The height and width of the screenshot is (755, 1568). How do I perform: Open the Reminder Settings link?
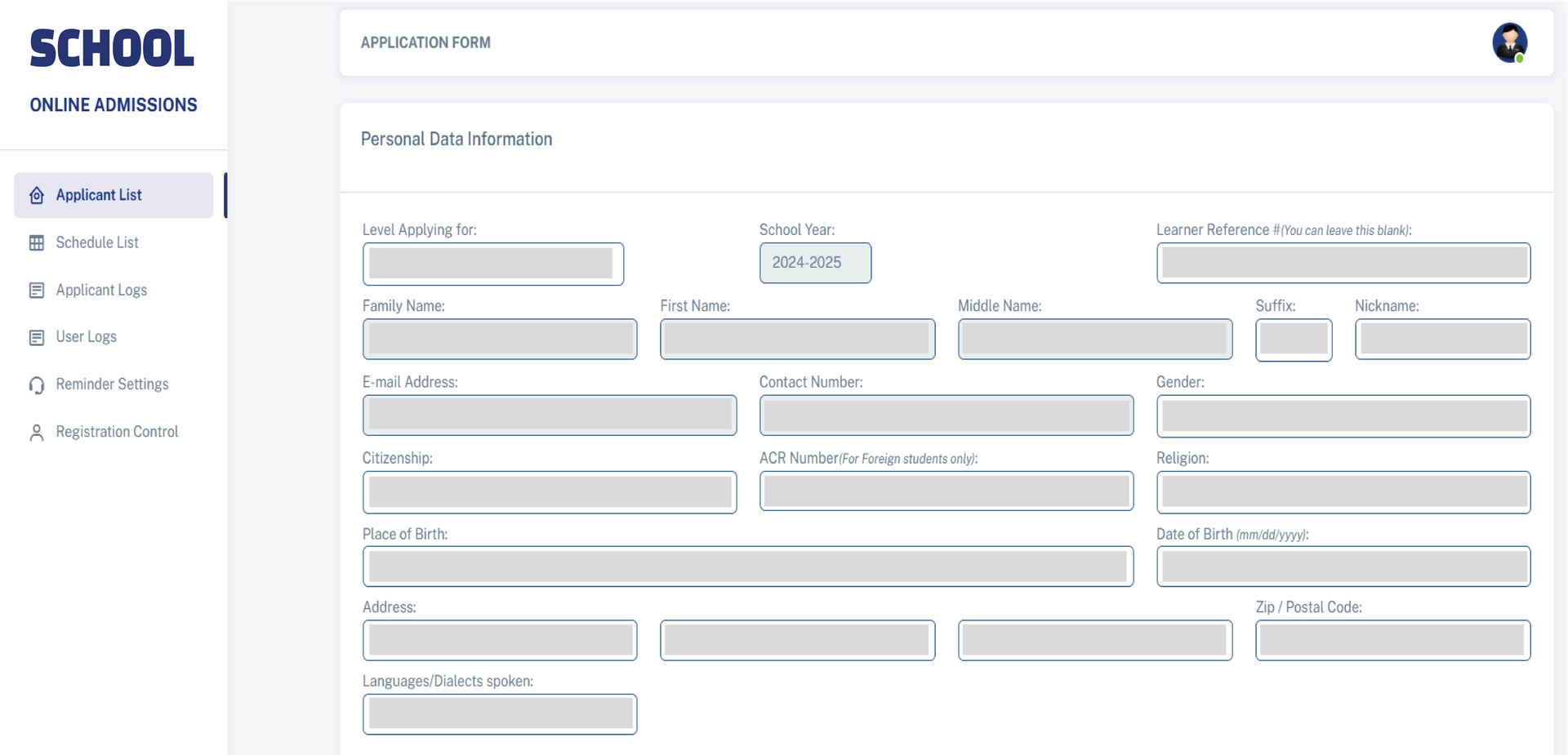pos(112,384)
